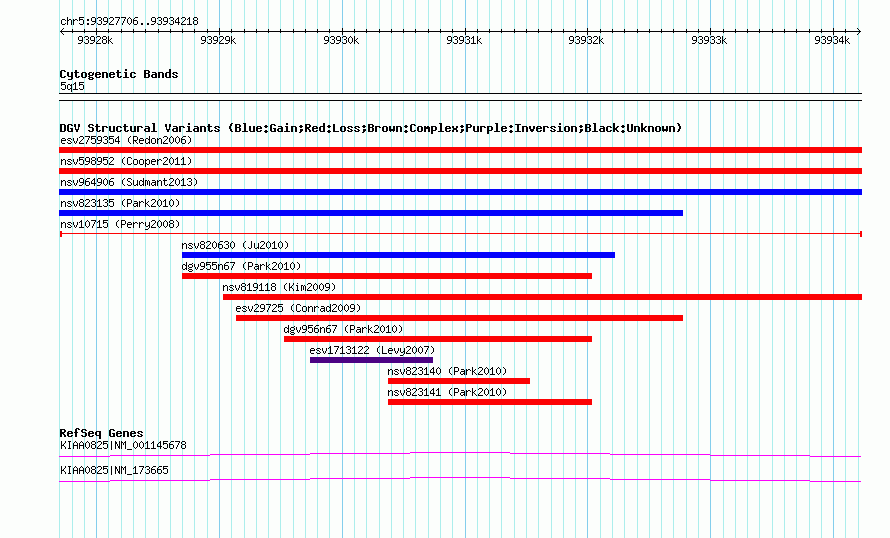Open the dgv956n67 (Park2010) variant bar
890x538 pixels.
click(x=438, y=339)
